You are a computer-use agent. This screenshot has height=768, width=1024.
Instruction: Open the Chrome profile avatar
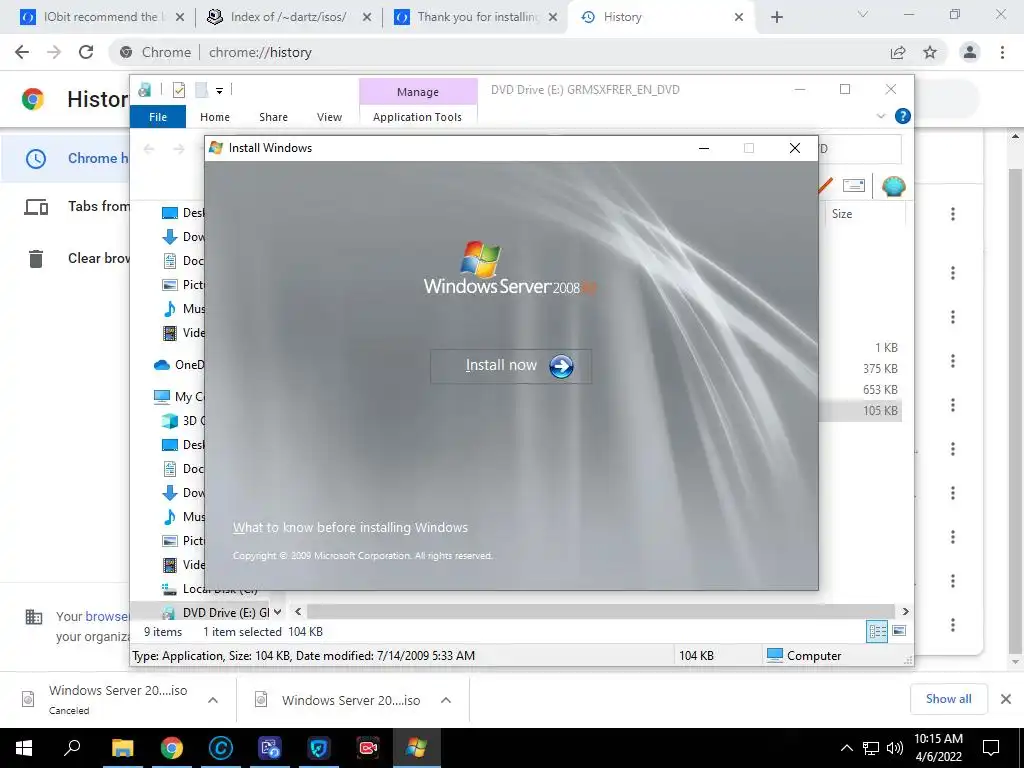[970, 52]
